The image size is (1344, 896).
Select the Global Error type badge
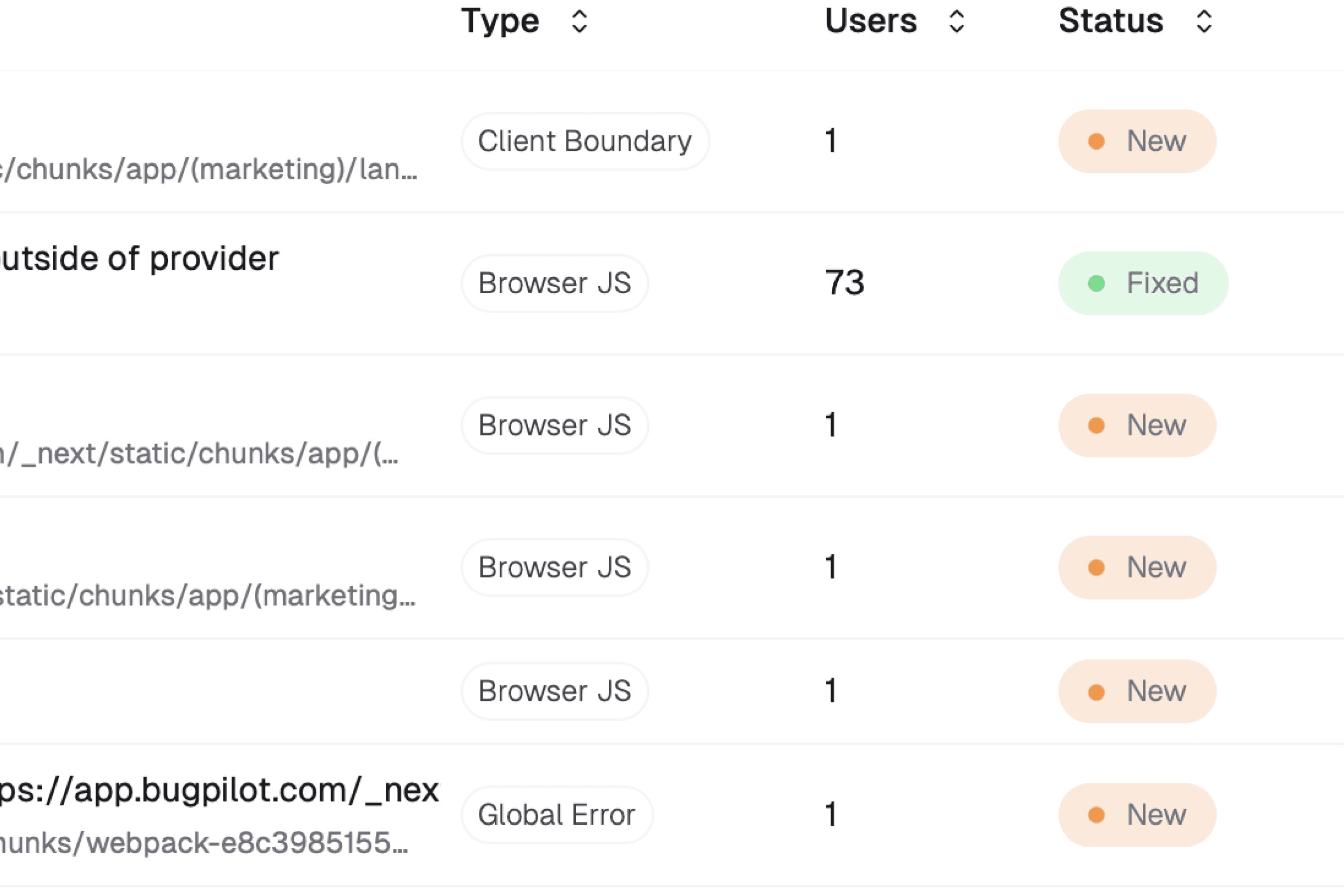tap(557, 815)
